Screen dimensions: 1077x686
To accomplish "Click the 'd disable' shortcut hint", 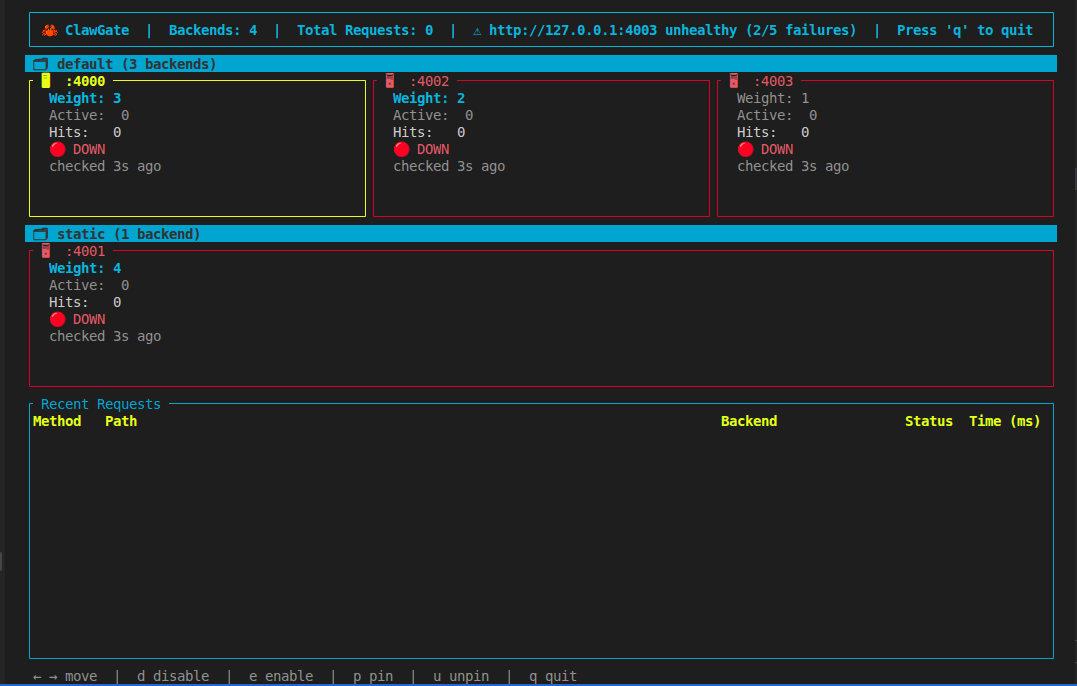I will [x=173, y=676].
